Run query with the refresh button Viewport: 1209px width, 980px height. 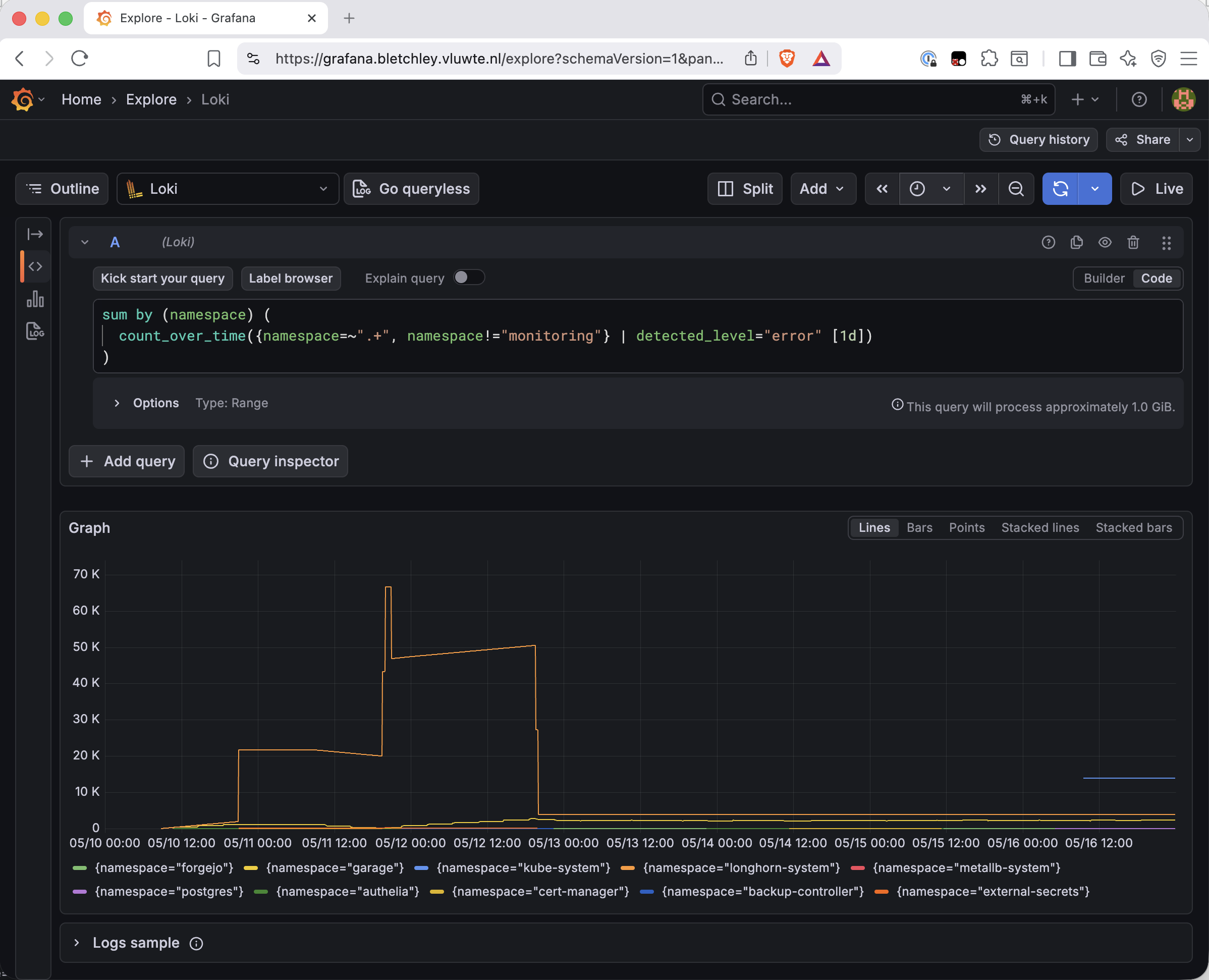(1060, 189)
